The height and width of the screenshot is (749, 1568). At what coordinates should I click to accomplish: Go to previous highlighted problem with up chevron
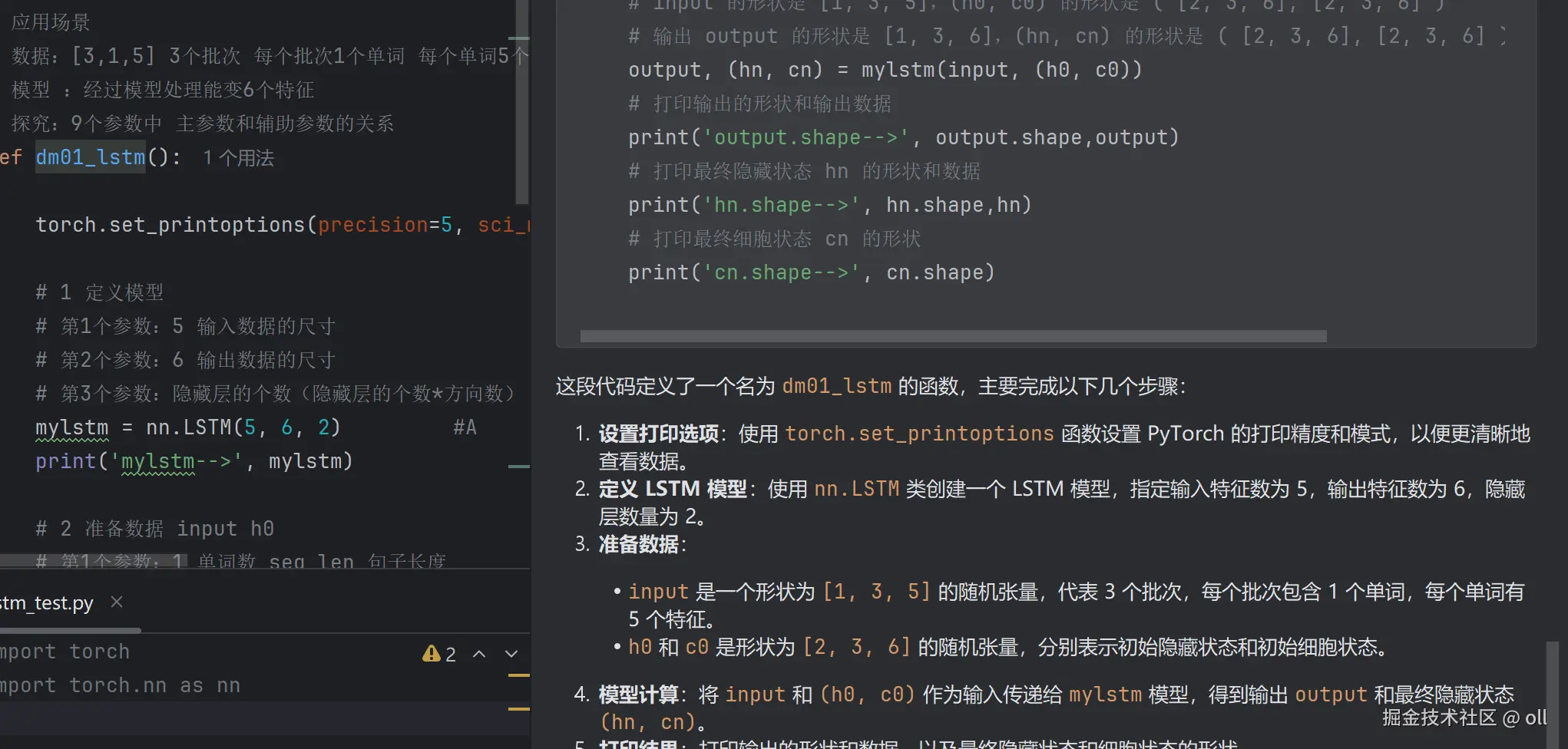(479, 654)
